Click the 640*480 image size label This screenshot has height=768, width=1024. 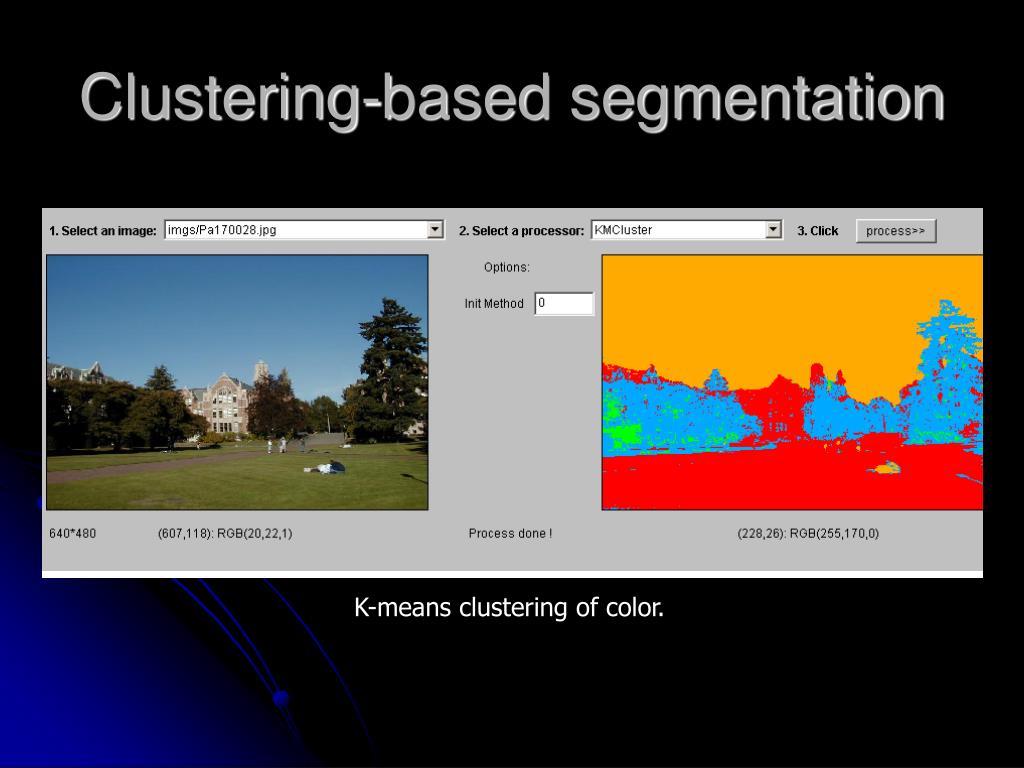point(73,534)
